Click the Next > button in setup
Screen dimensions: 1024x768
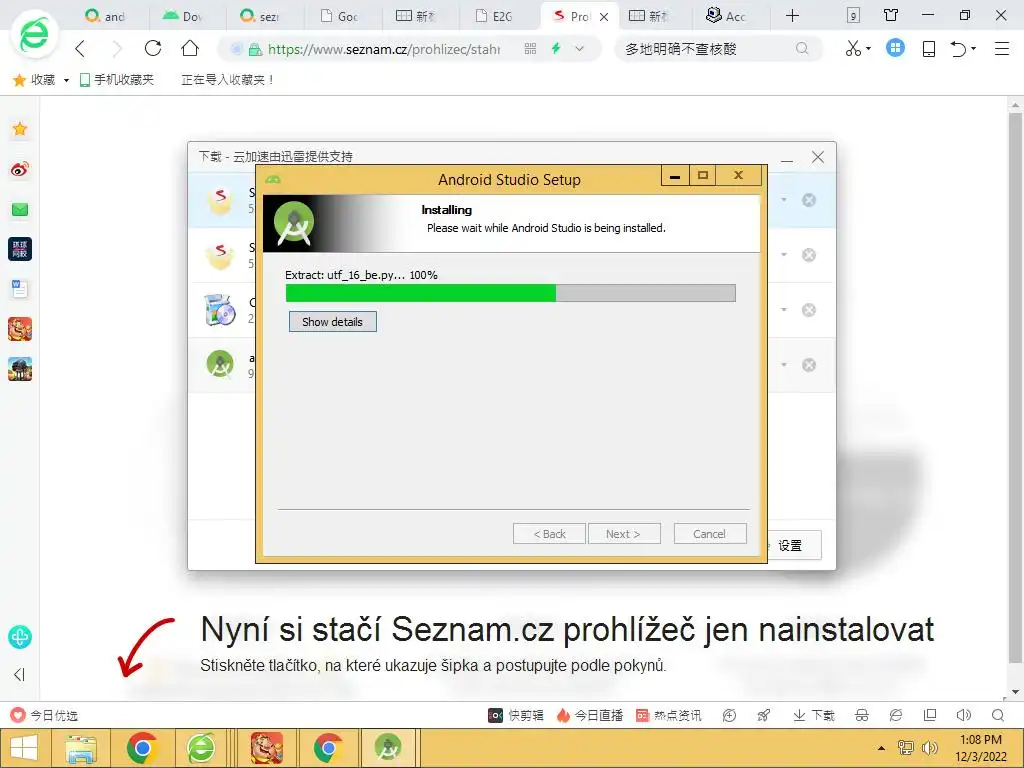coord(624,534)
